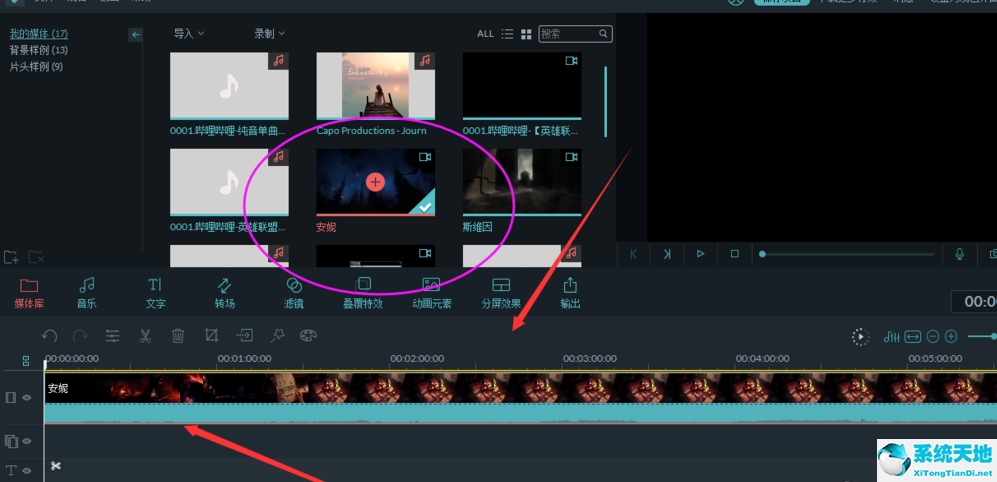Image resolution: width=997 pixels, height=482 pixels.
Task: Expand the 录制 record dropdown
Action: (x=269, y=34)
